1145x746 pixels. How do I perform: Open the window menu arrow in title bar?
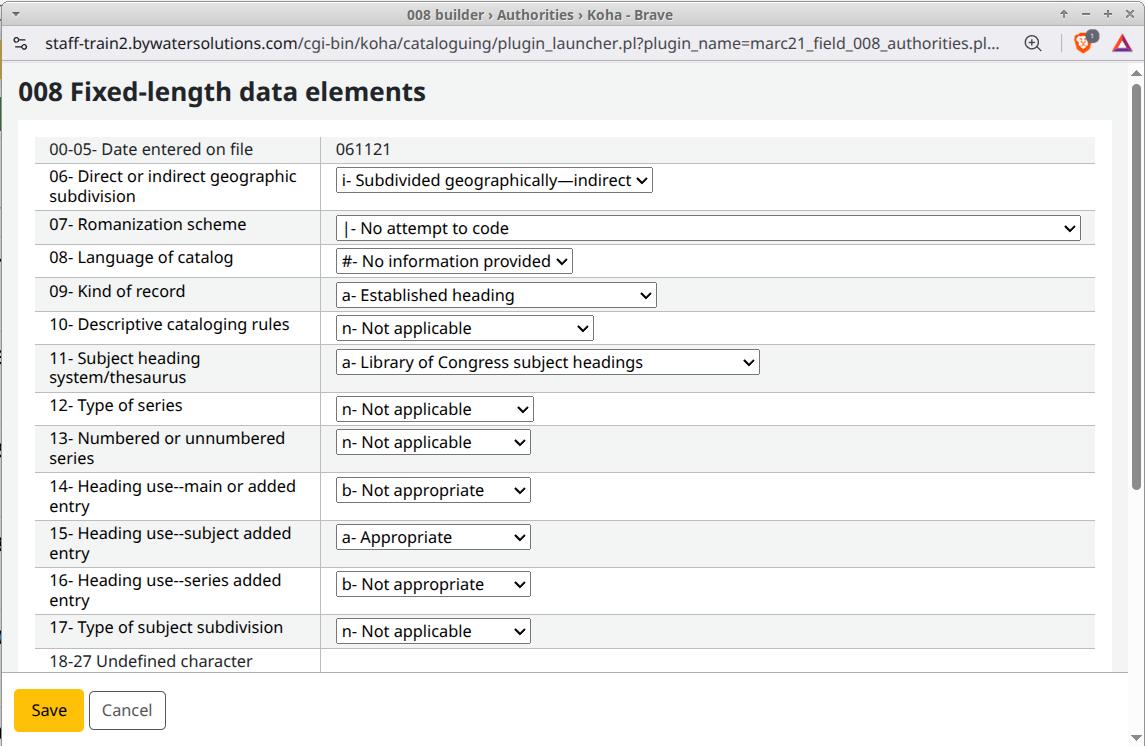click(14, 14)
